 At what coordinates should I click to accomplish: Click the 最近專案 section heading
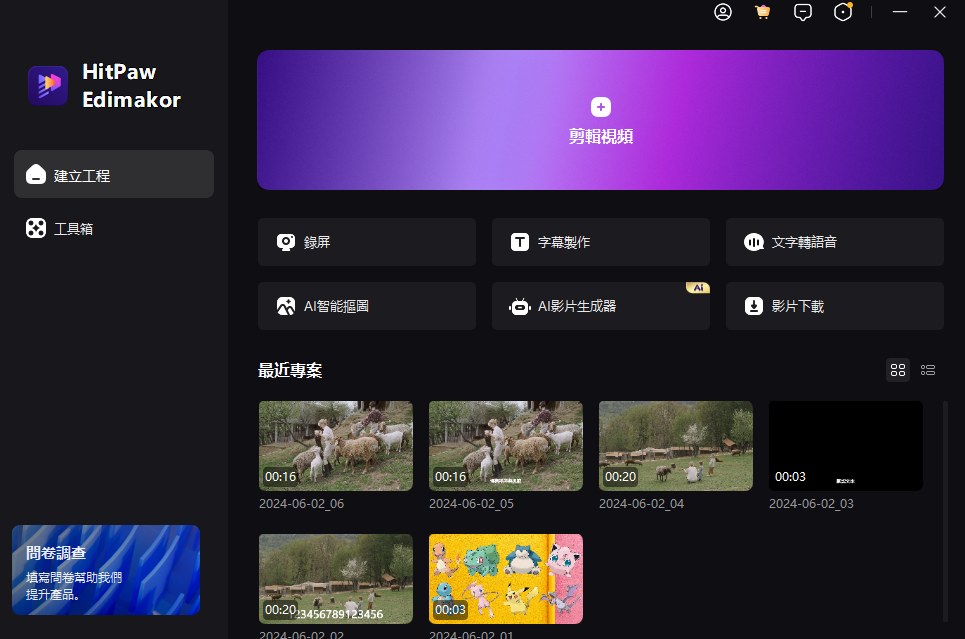pyautogui.click(x=290, y=370)
